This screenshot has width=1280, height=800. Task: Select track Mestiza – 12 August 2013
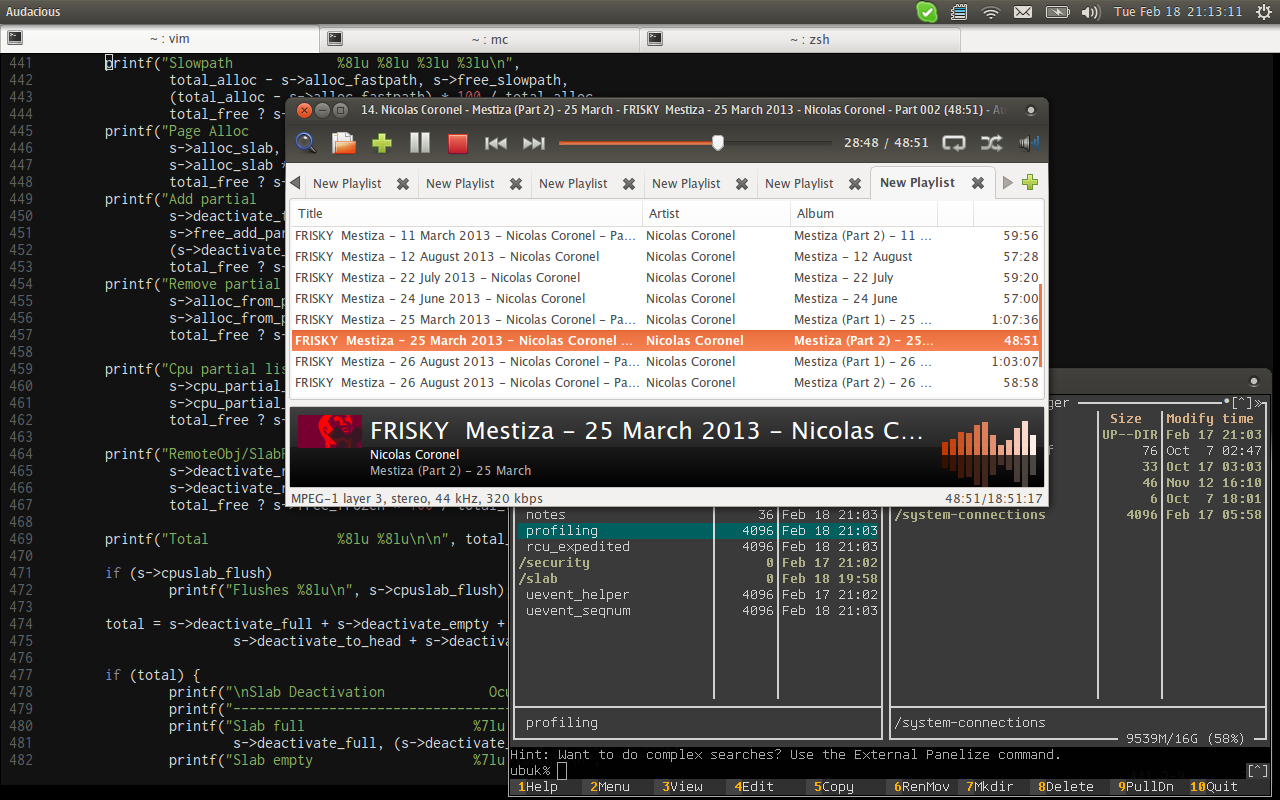665,257
